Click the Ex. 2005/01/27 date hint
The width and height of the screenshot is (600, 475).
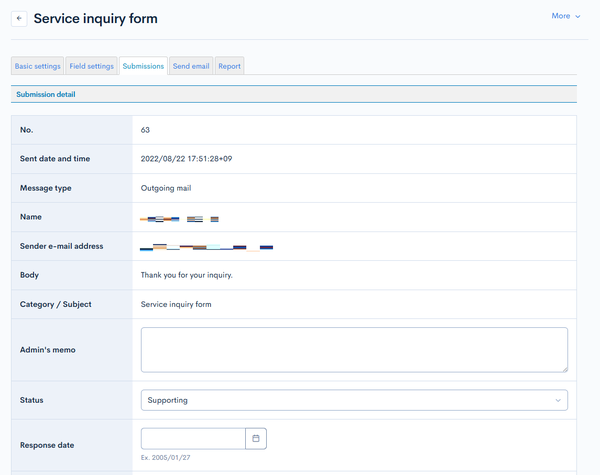tap(165, 457)
